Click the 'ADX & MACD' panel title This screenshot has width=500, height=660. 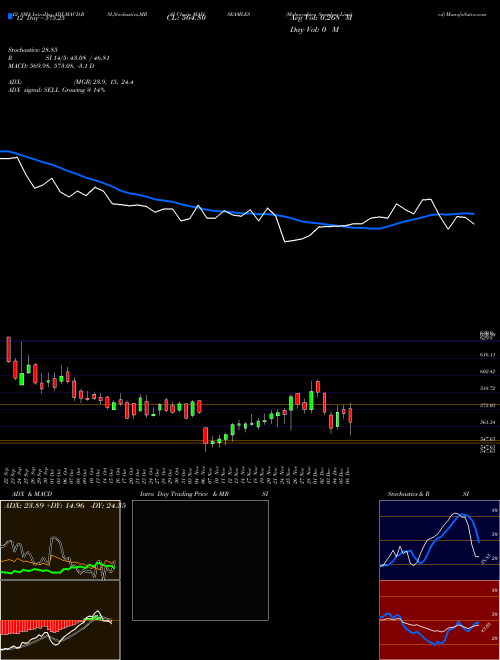32,494
